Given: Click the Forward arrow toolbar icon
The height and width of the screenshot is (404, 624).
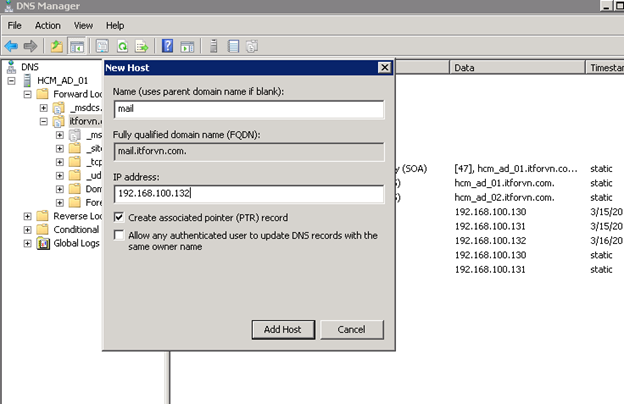Looking at the screenshot, I should [30, 46].
